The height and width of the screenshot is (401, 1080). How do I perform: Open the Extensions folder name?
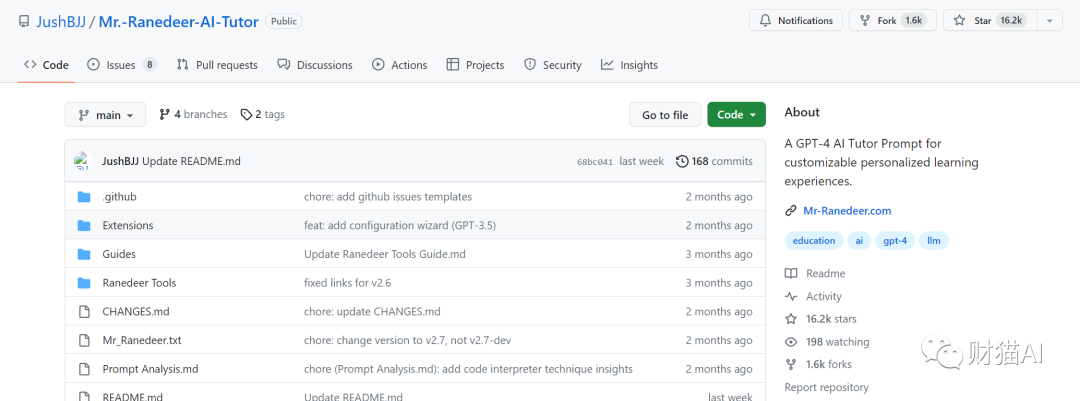coord(128,225)
